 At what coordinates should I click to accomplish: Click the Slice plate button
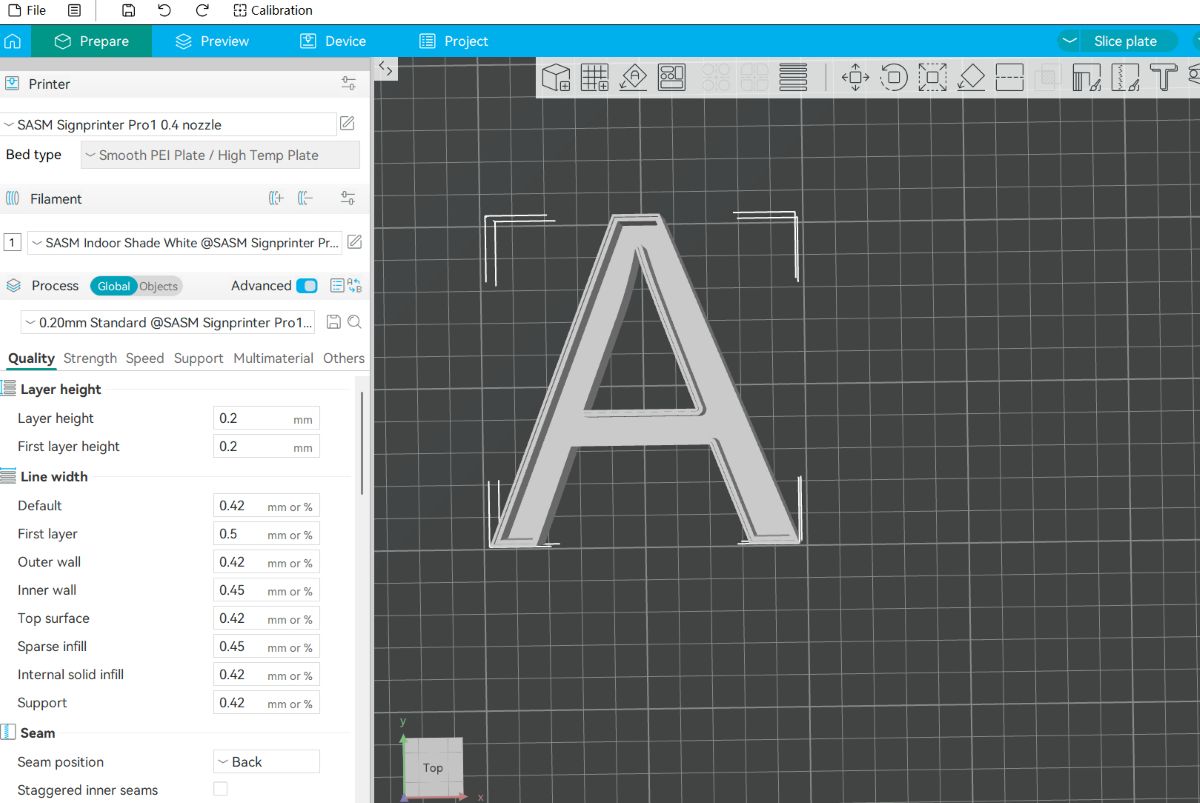point(1124,41)
